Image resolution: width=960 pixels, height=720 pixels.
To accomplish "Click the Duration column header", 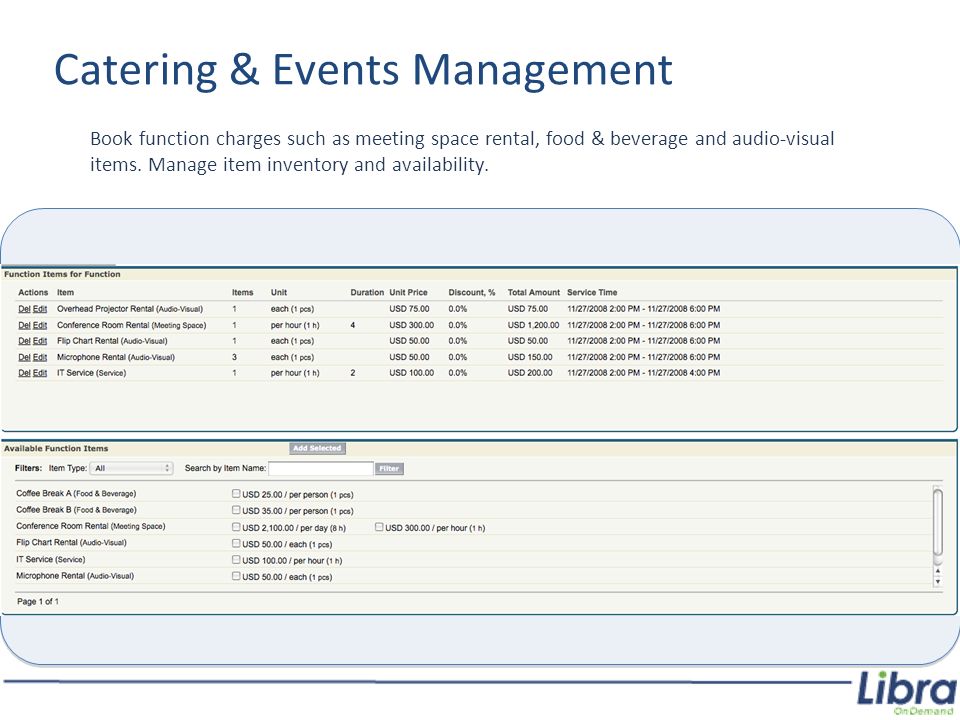I will (x=367, y=293).
